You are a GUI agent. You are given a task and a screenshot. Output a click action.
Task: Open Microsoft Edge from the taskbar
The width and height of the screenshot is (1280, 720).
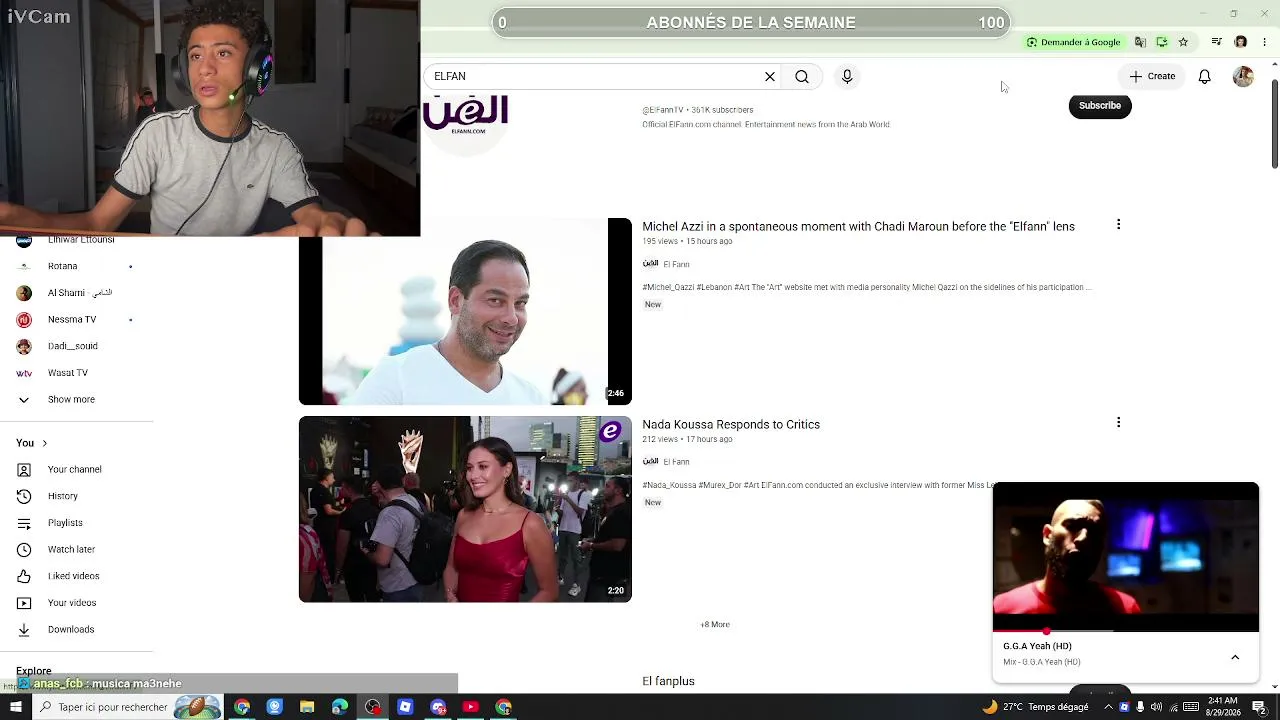pyautogui.click(x=340, y=707)
